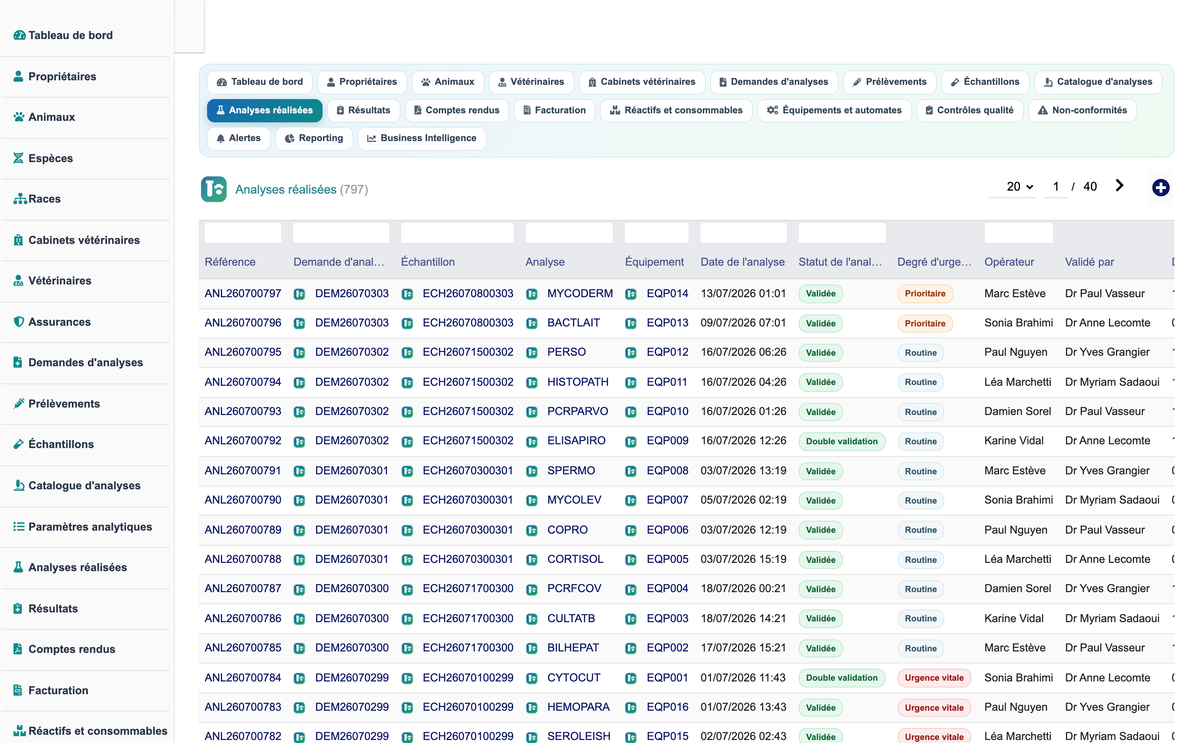
Task: Click the Date de l'analyse column header
Action: coord(743,262)
